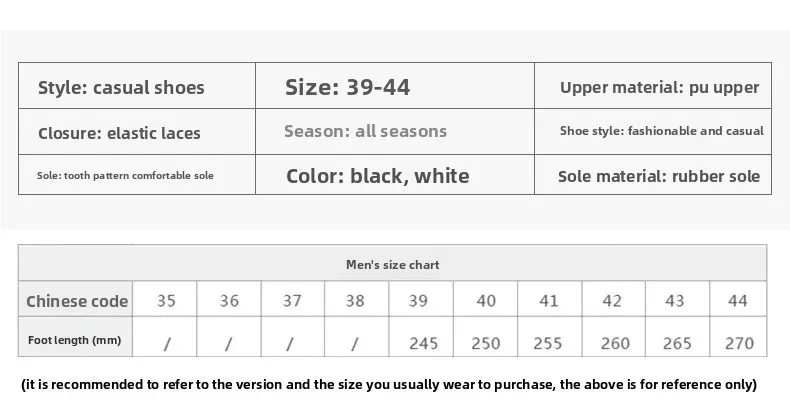Select Chinese code 42 cell

click(x=613, y=299)
